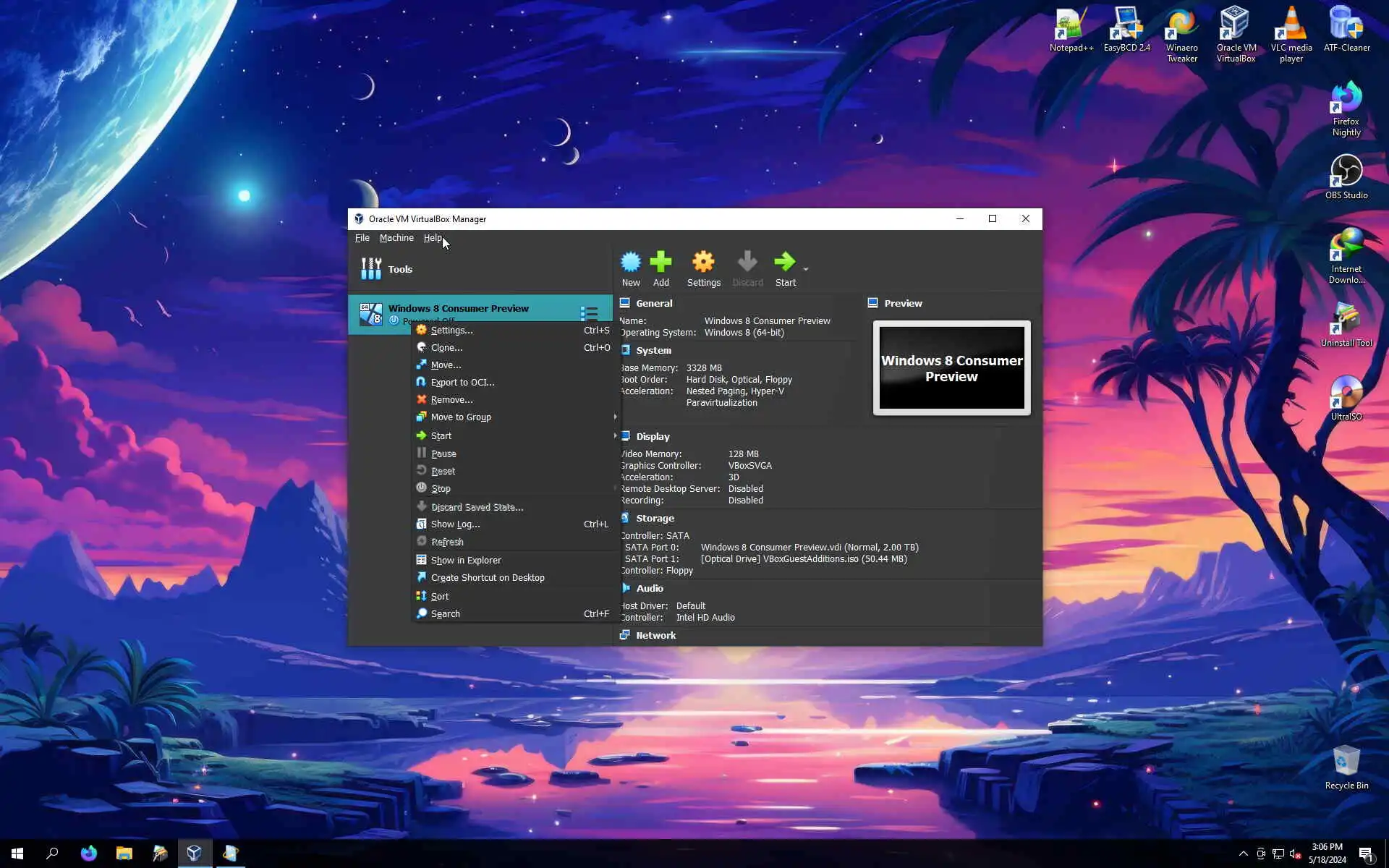Choose Clone... from the context menu
The image size is (1389, 868).
pos(446,348)
